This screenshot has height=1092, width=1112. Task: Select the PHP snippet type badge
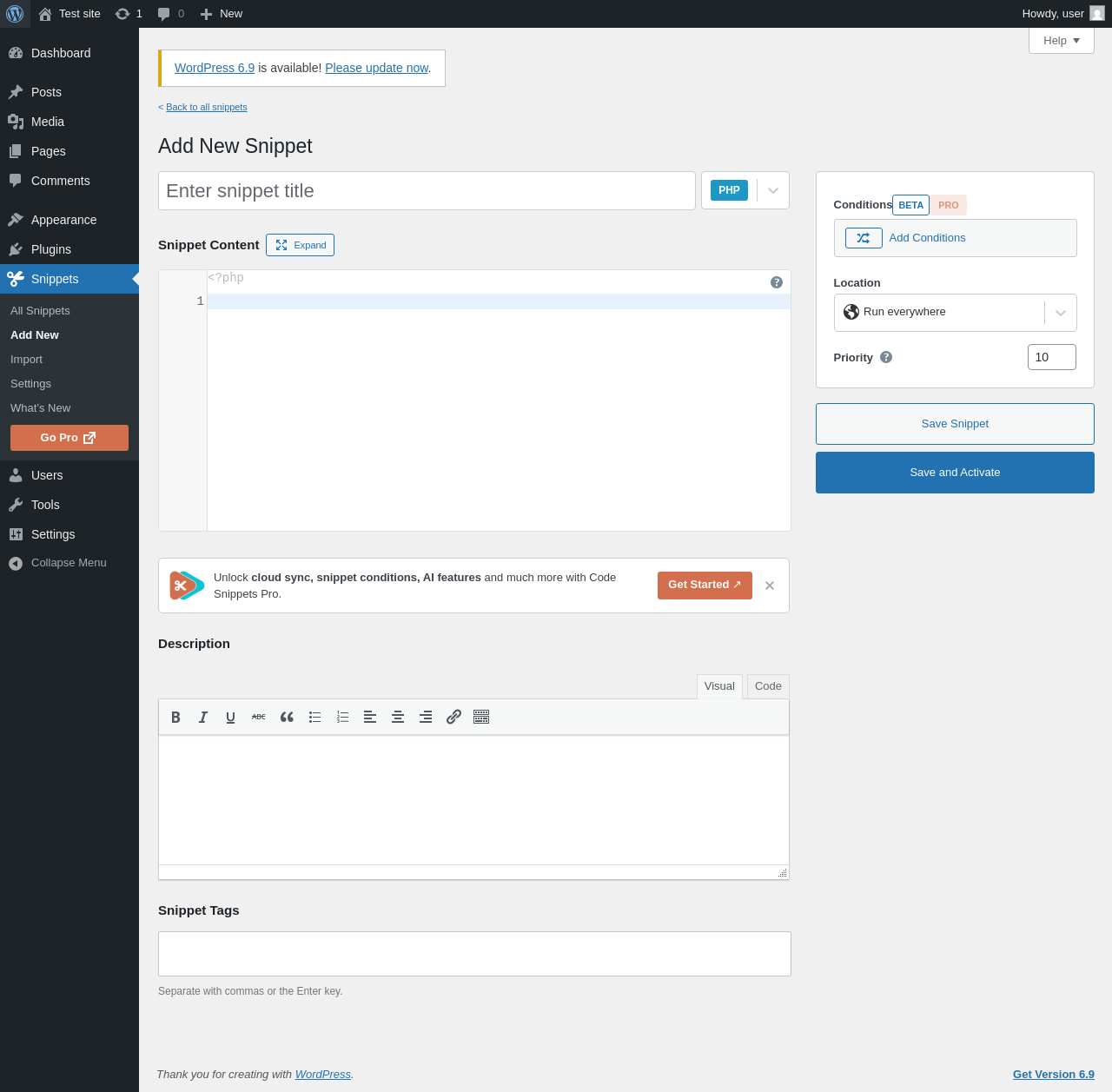point(729,190)
